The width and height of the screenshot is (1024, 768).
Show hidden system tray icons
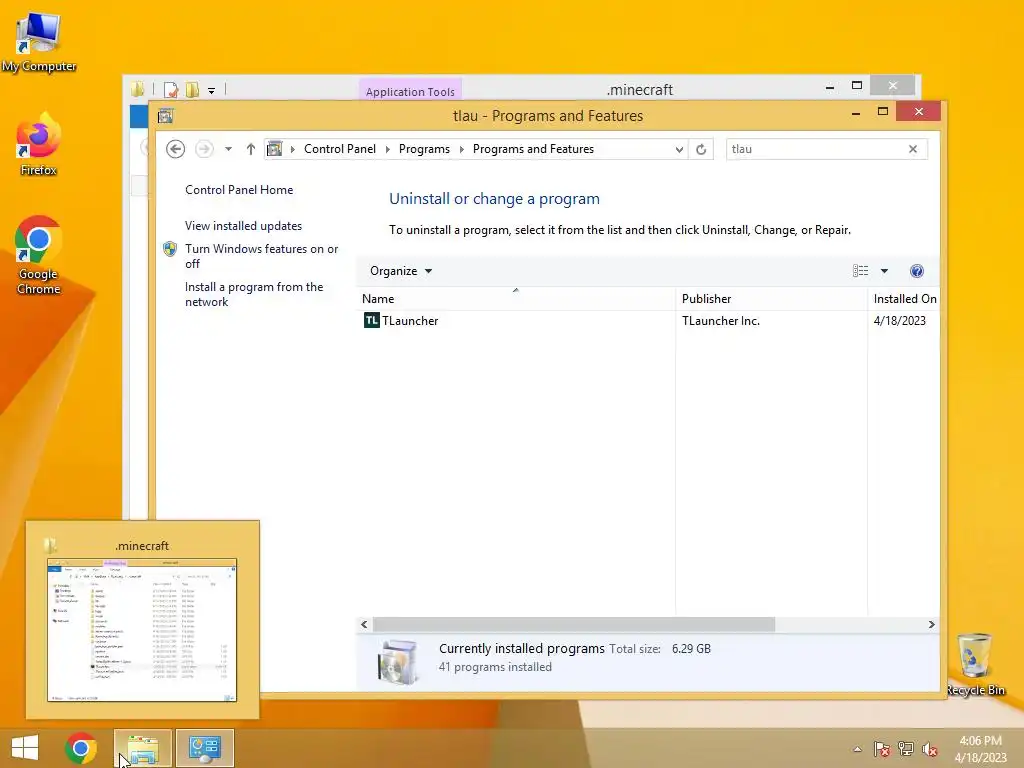point(857,749)
